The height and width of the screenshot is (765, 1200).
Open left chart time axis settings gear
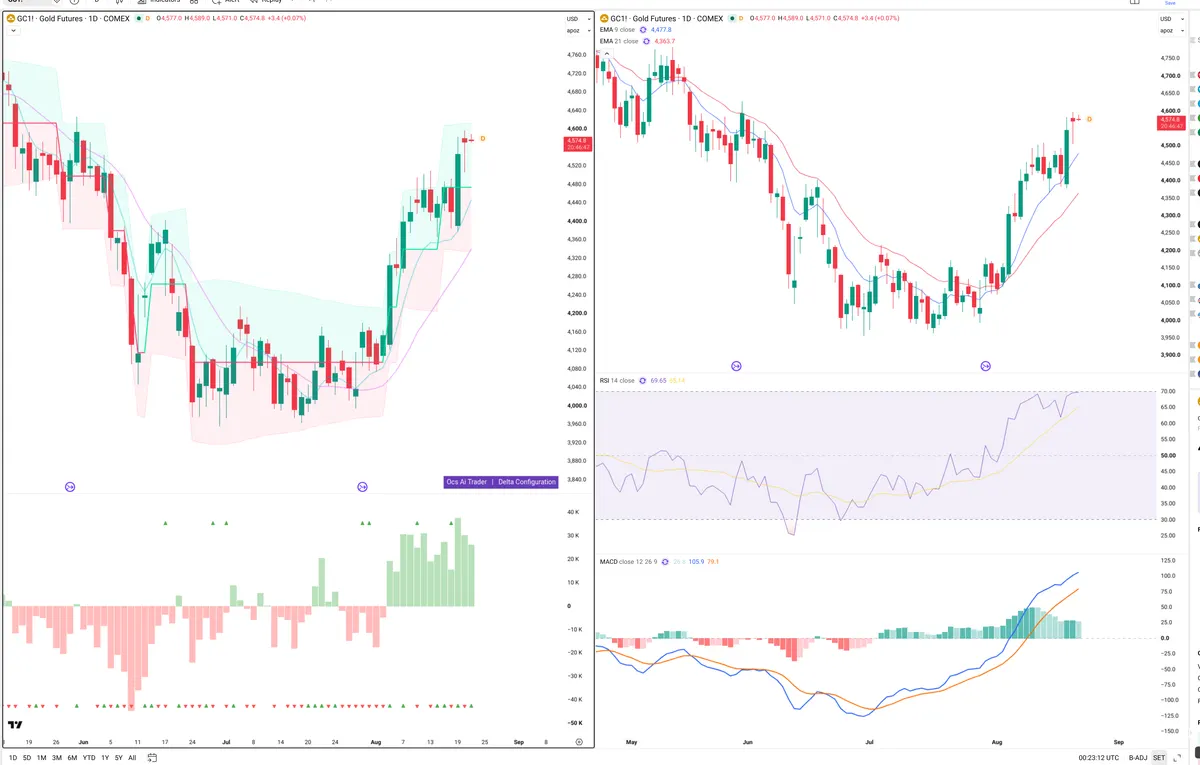click(579, 742)
